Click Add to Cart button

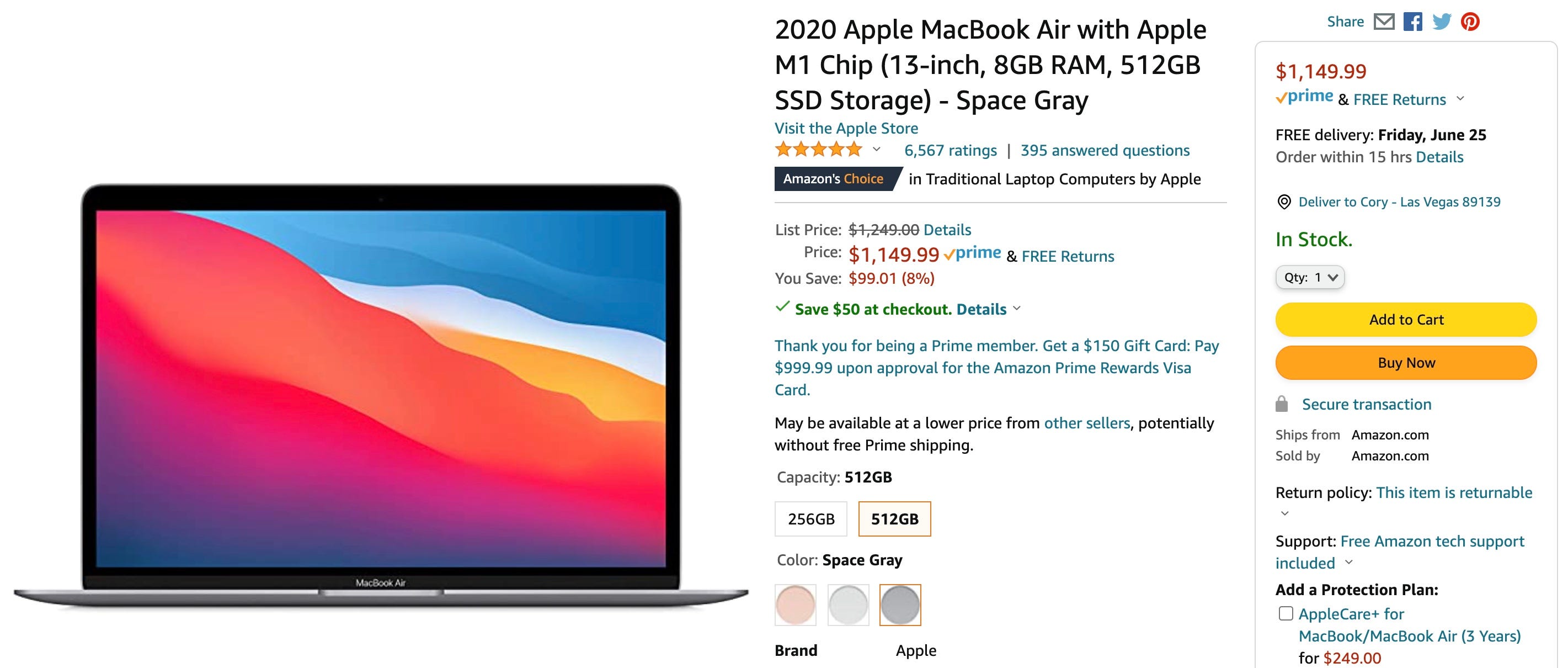pyautogui.click(x=1406, y=319)
